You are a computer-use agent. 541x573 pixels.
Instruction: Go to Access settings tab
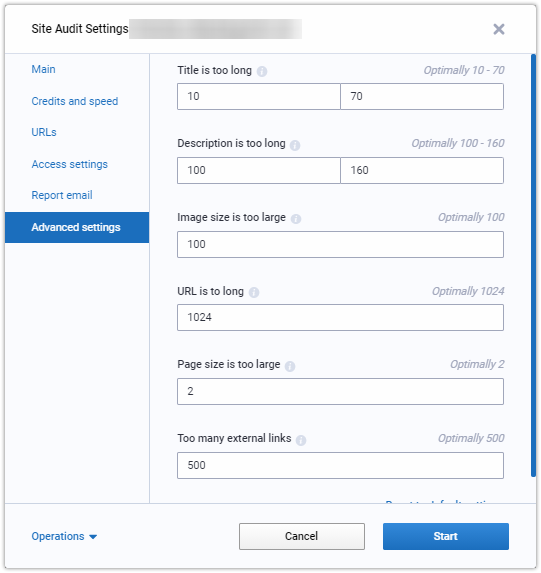69,164
